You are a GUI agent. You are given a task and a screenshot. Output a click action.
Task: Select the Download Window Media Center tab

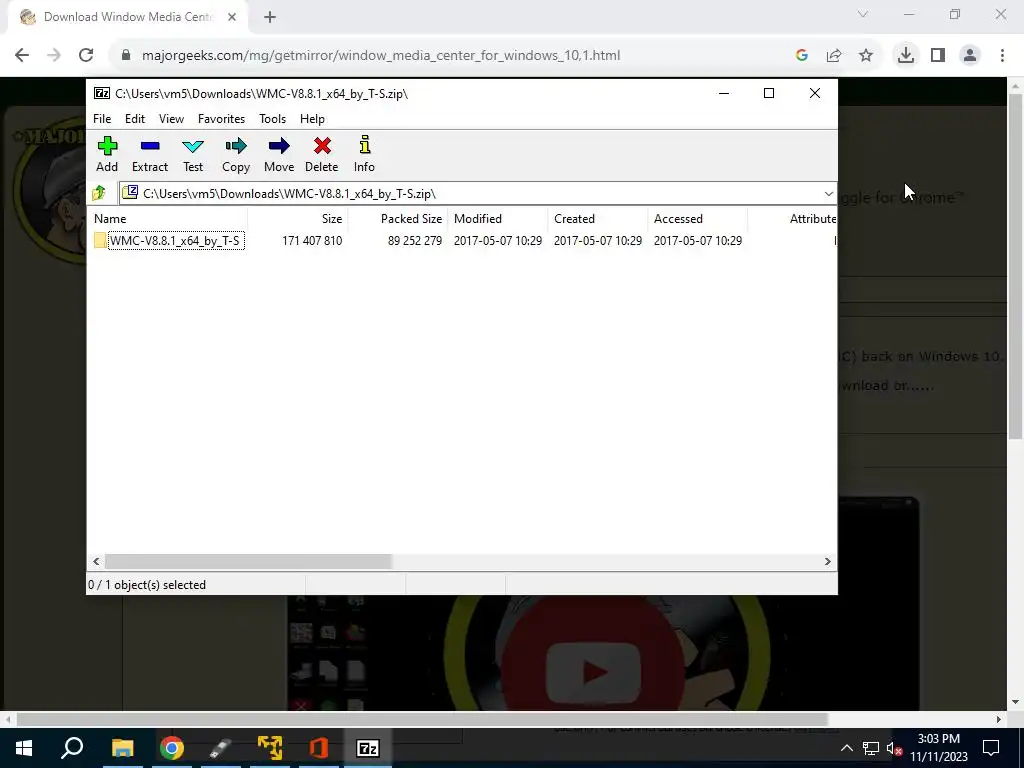tap(128, 17)
